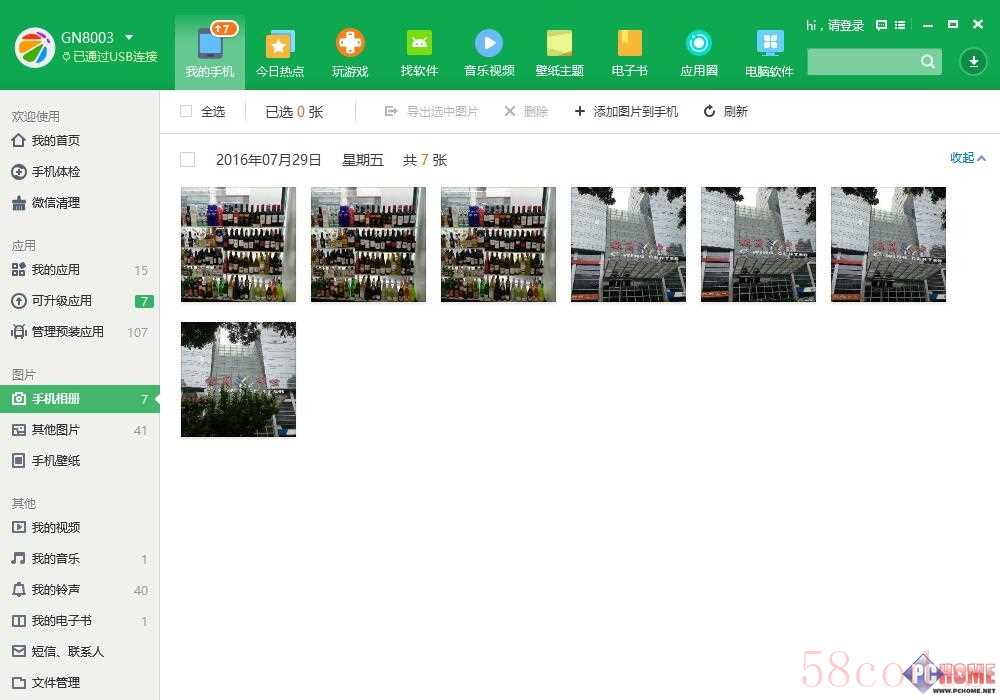Focus the top search field
The width and height of the screenshot is (1000, 700).
(874, 62)
